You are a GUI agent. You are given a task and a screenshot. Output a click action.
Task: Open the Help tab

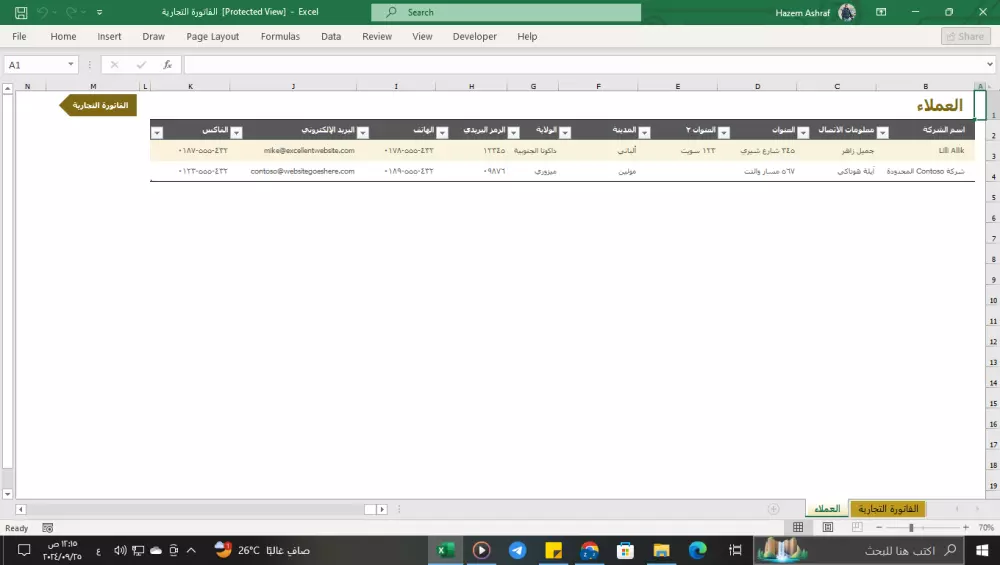527,36
